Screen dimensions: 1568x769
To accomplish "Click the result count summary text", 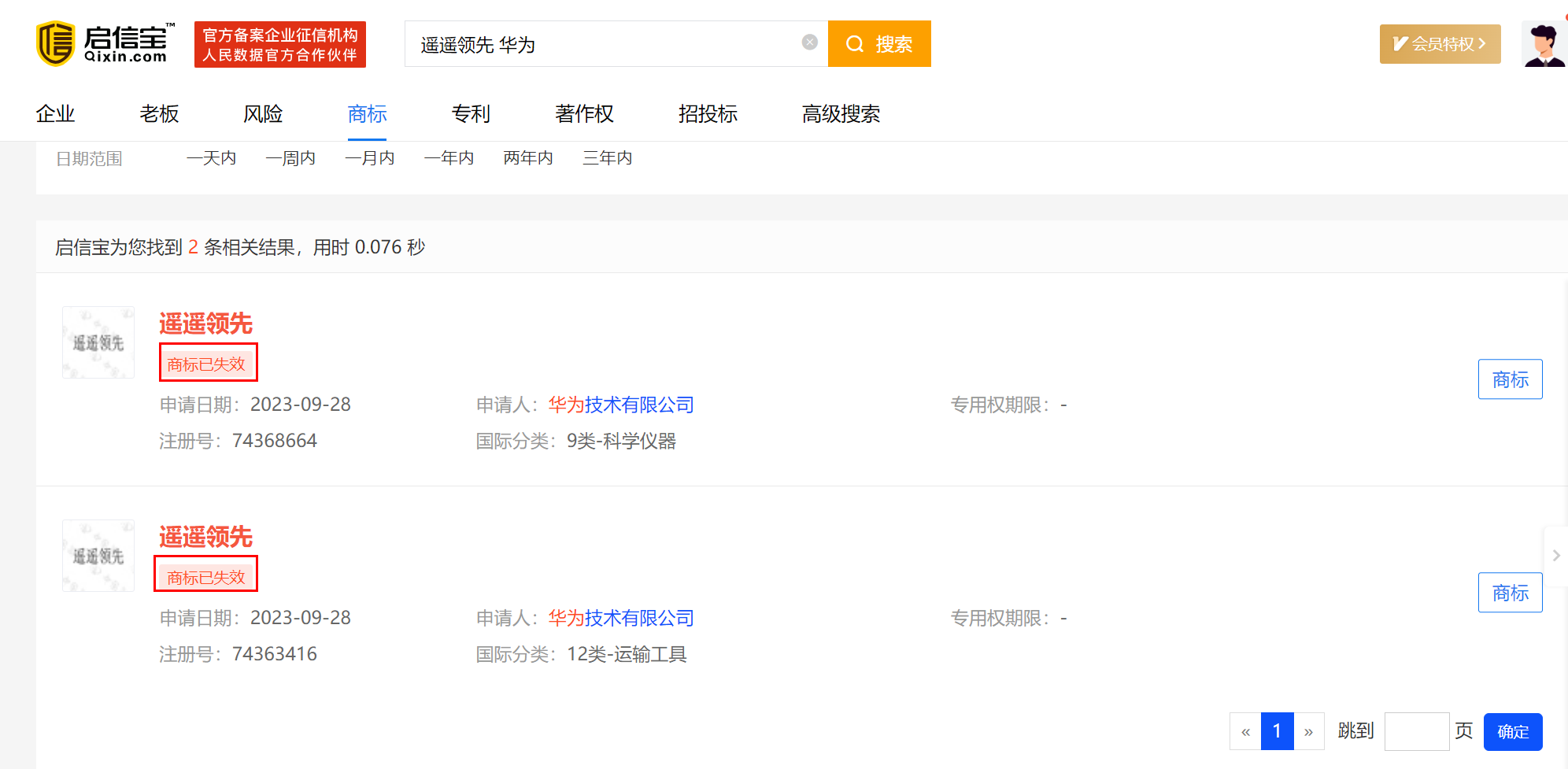I will pos(240,247).
